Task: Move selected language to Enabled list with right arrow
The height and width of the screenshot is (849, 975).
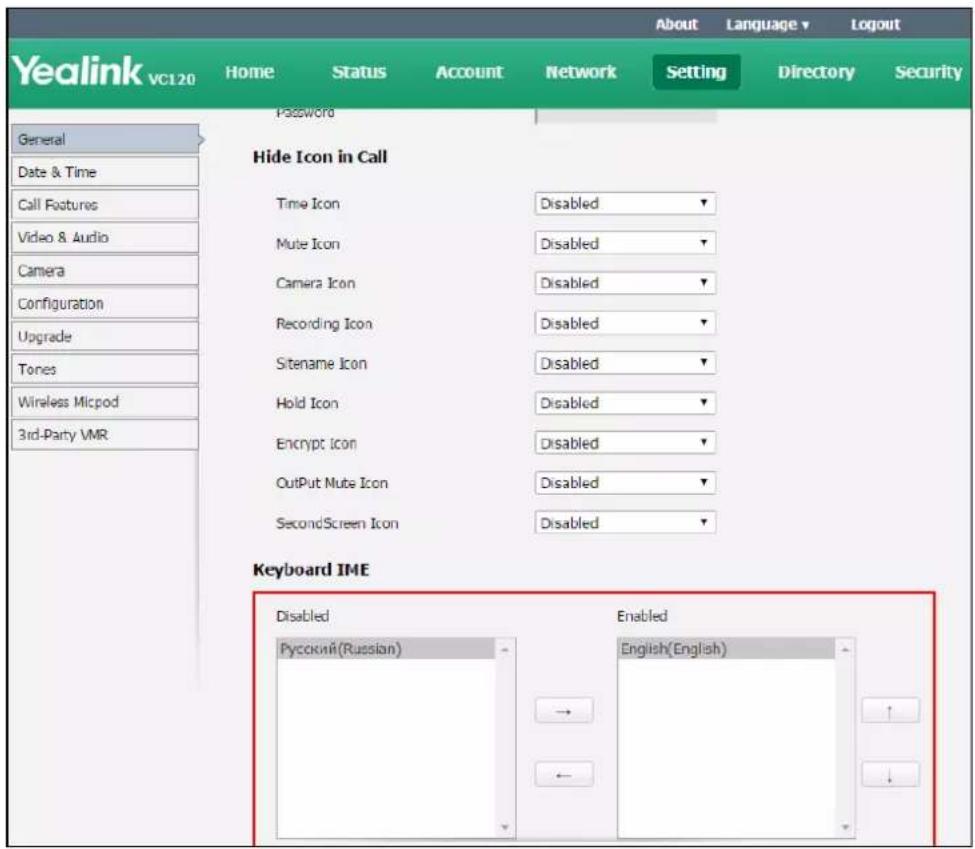Action: tap(564, 710)
